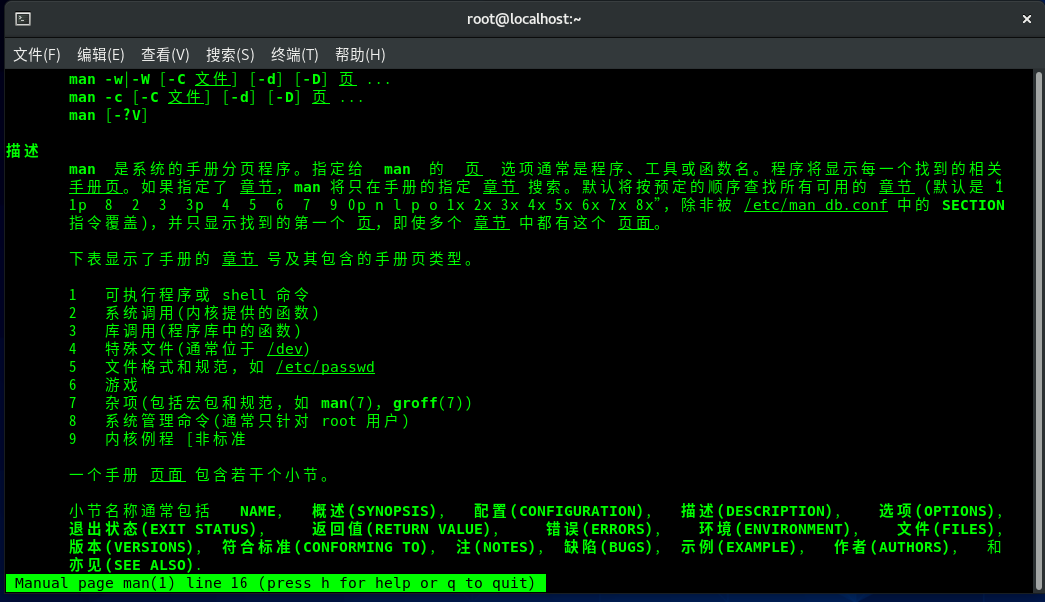The width and height of the screenshot is (1045, 602).
Task: Open the 查看(V) menu
Action: point(165,54)
